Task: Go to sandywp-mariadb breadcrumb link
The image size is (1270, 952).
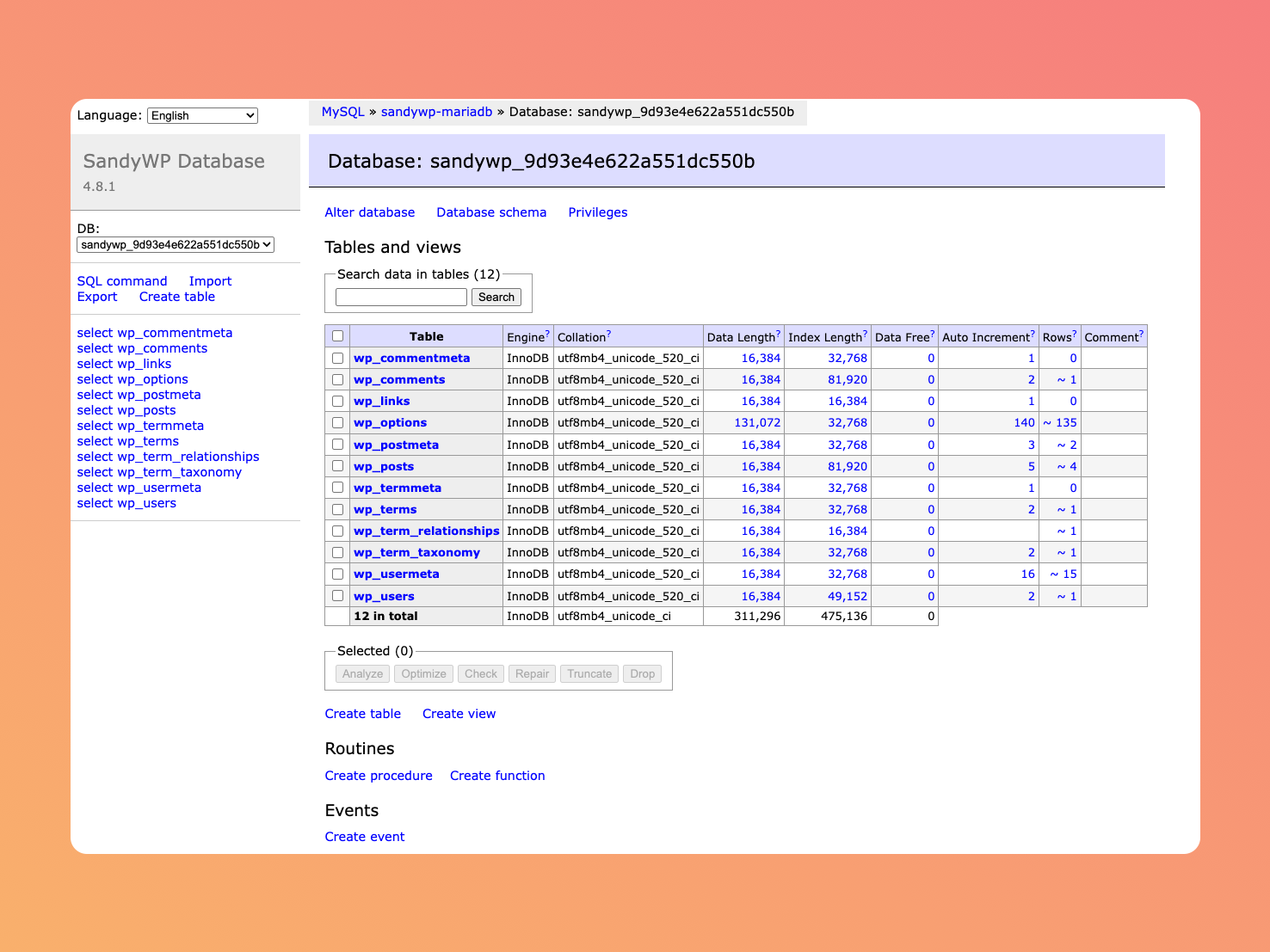Action: pyautogui.click(x=437, y=112)
